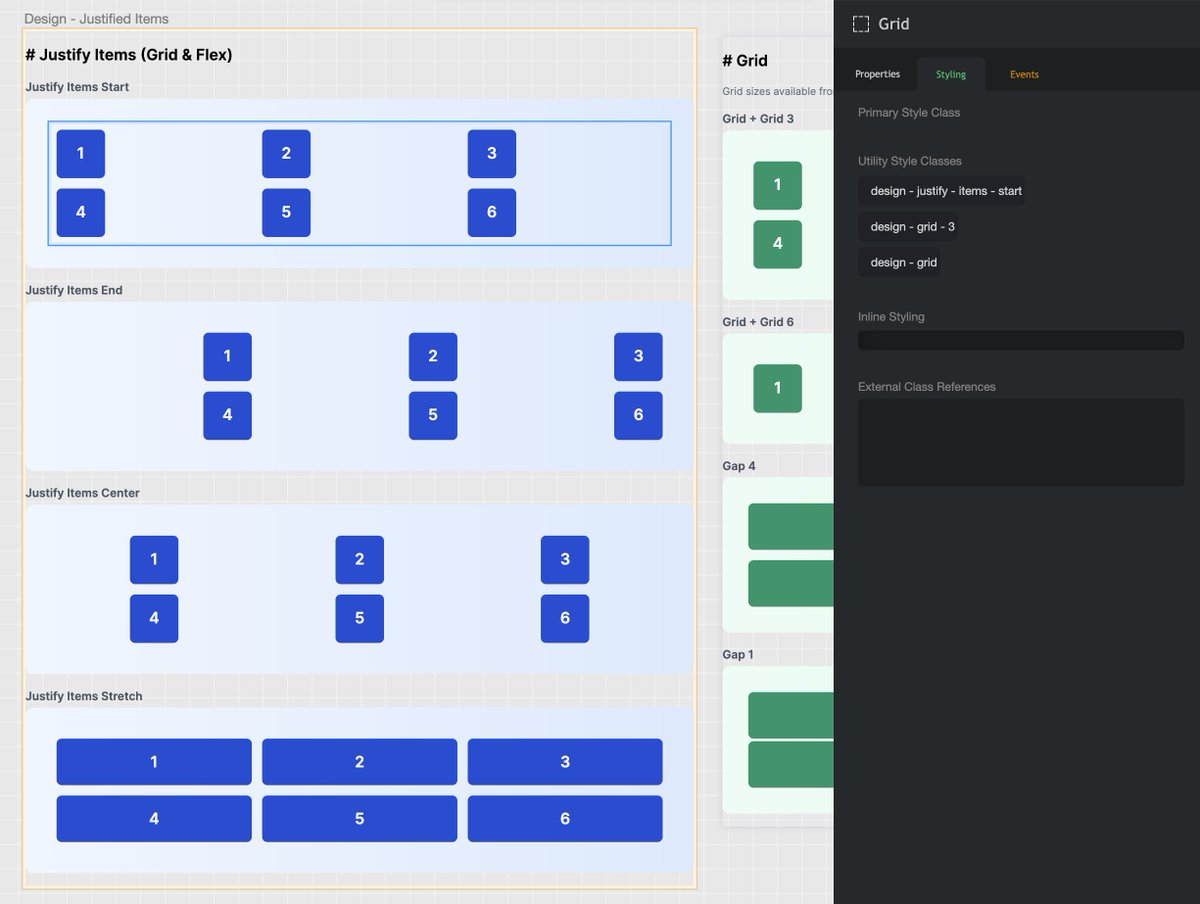Viewport: 1200px width, 904px height.
Task: Click into the External Class References box
Action: point(1021,443)
